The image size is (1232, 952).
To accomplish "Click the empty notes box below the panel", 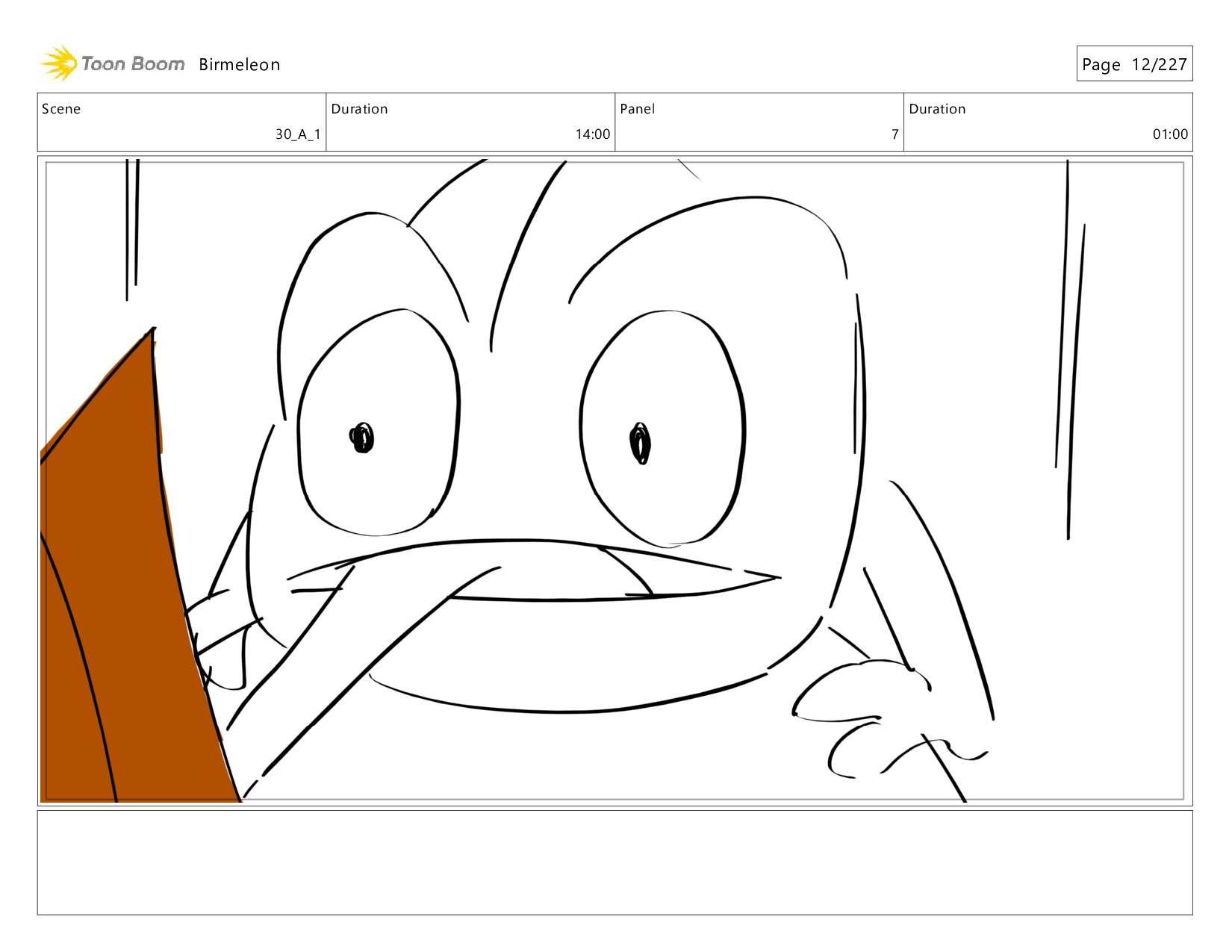I will [x=615, y=862].
